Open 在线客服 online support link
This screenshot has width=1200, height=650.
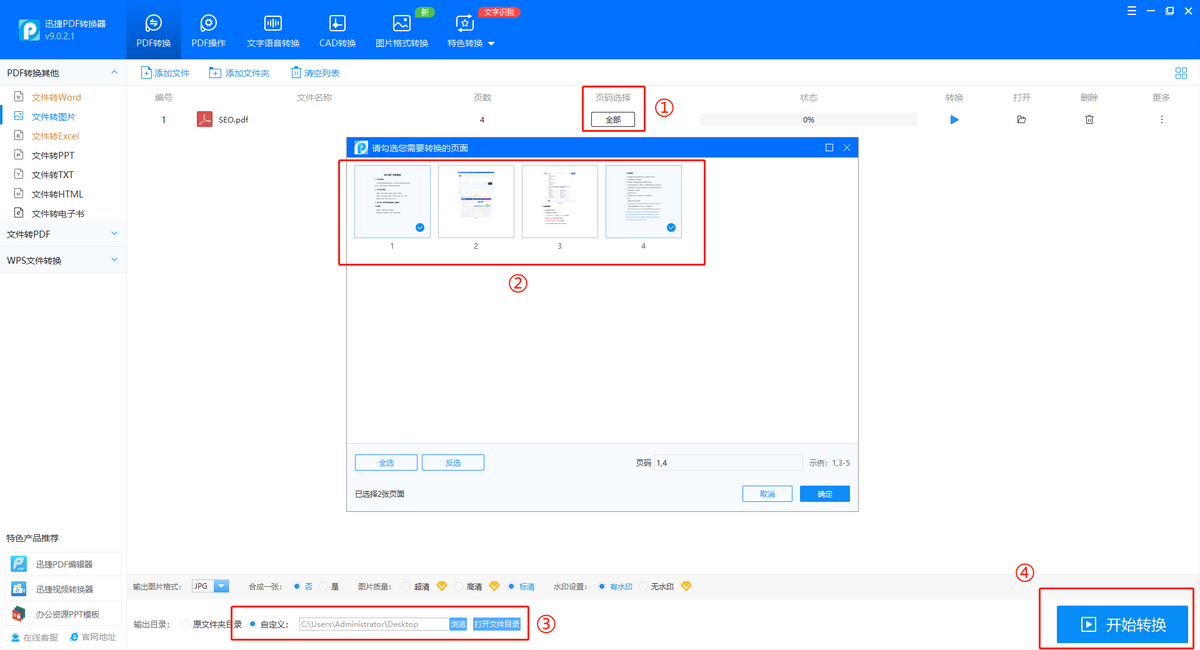[x=34, y=637]
